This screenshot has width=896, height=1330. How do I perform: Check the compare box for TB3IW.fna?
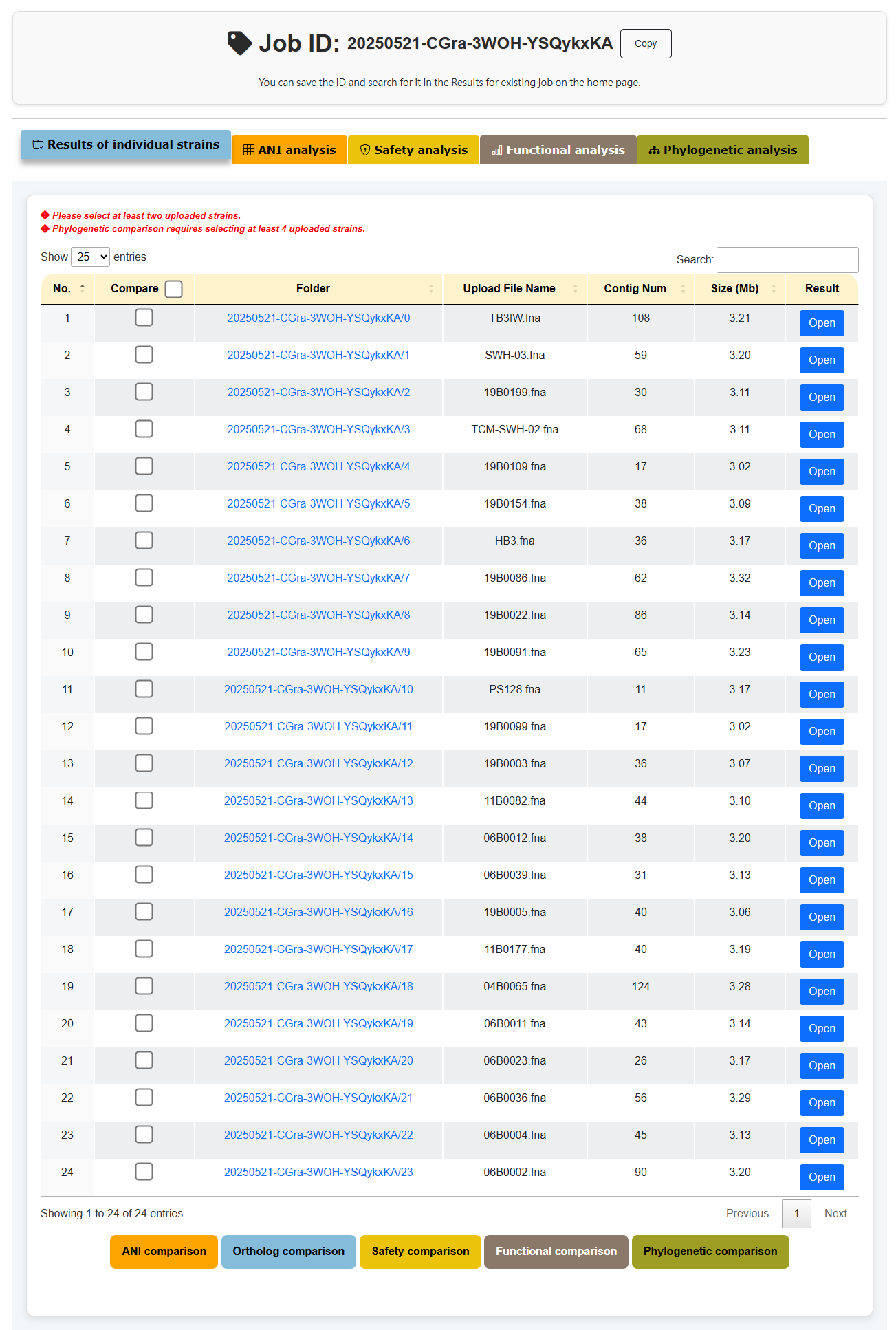click(144, 318)
